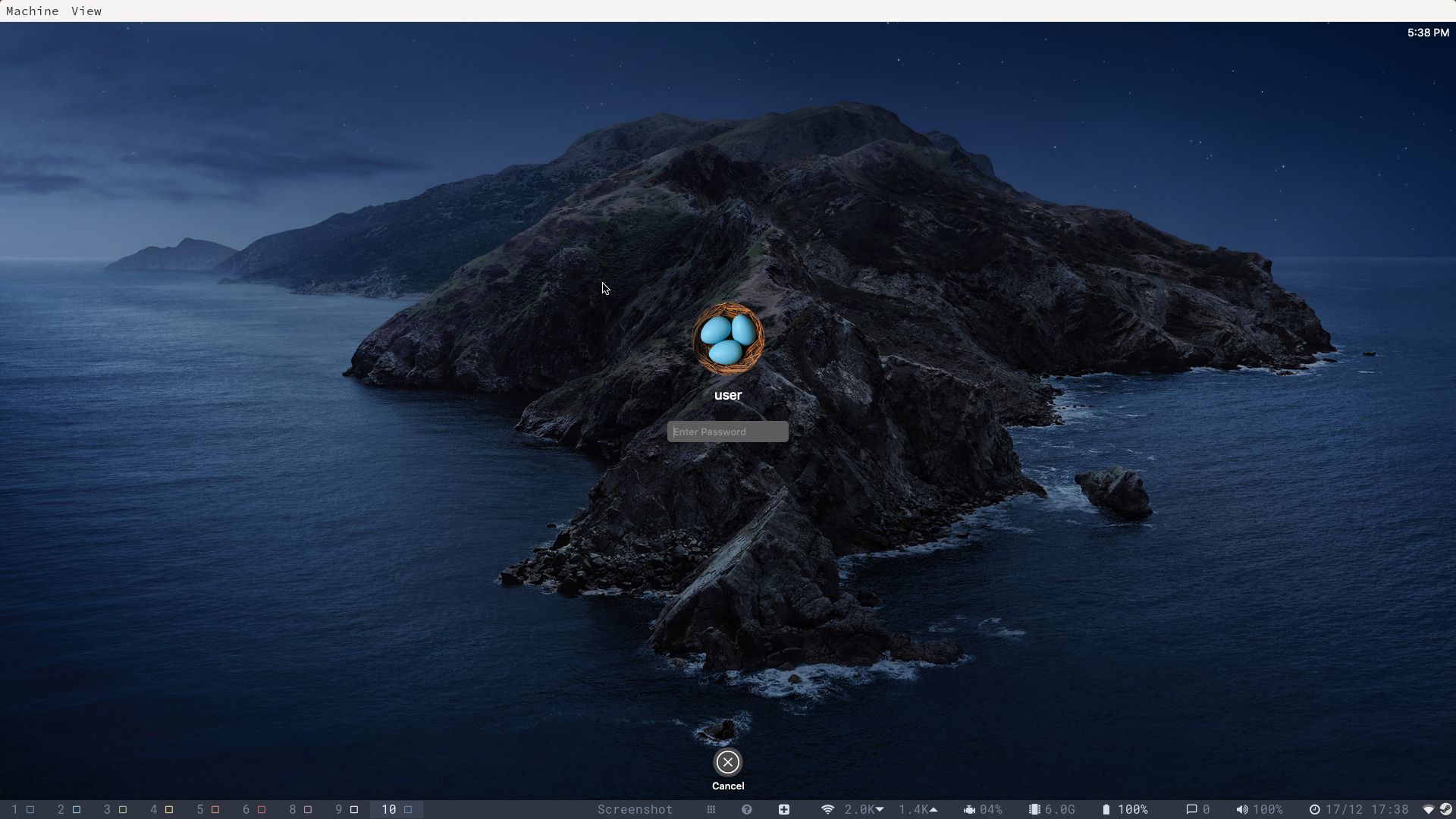This screenshot has width=1456, height=819.
Task: Open the Machine menu
Action: 32,11
